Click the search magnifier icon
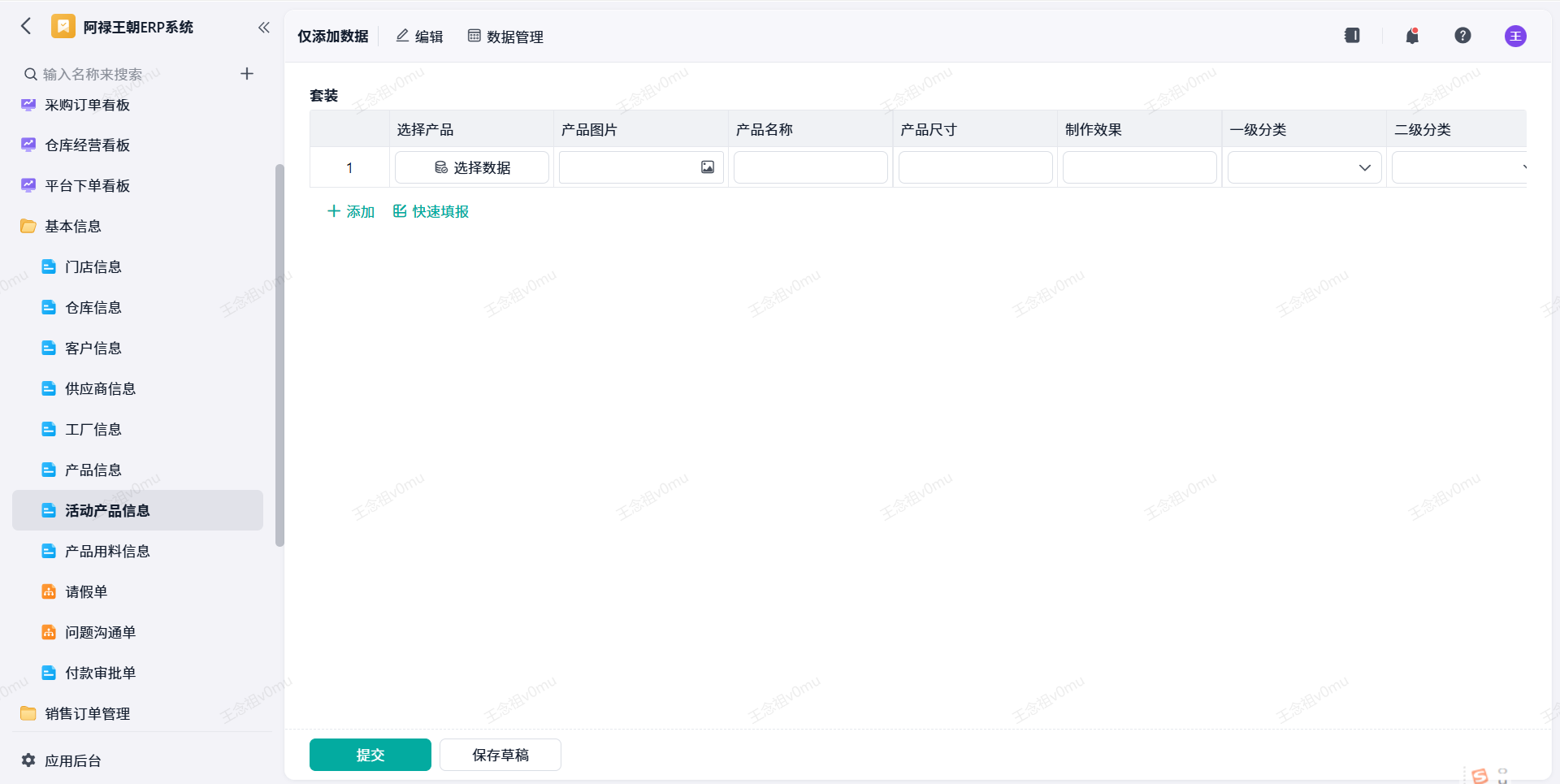 (30, 74)
